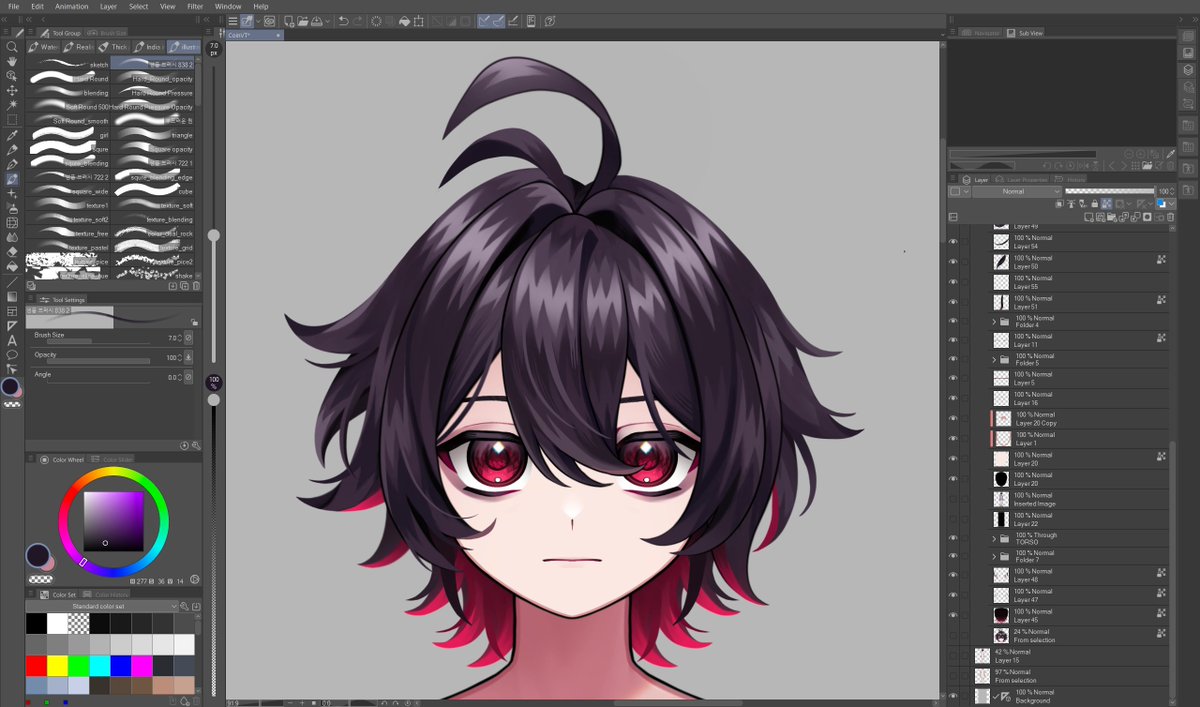Click the Open file icon
1200x707 pixels.
(301, 21)
